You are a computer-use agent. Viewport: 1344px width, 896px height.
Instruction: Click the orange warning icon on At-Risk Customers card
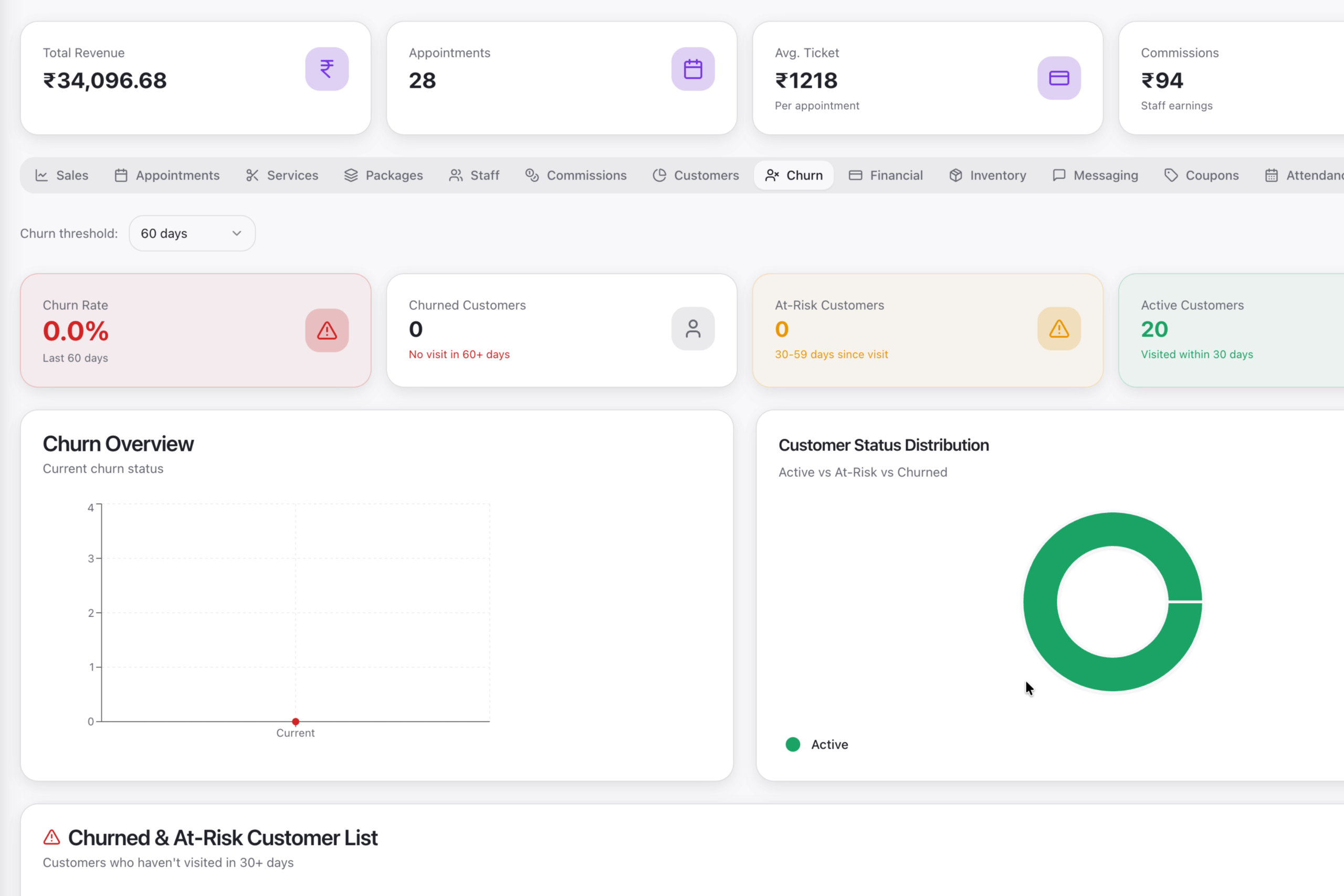click(1058, 329)
